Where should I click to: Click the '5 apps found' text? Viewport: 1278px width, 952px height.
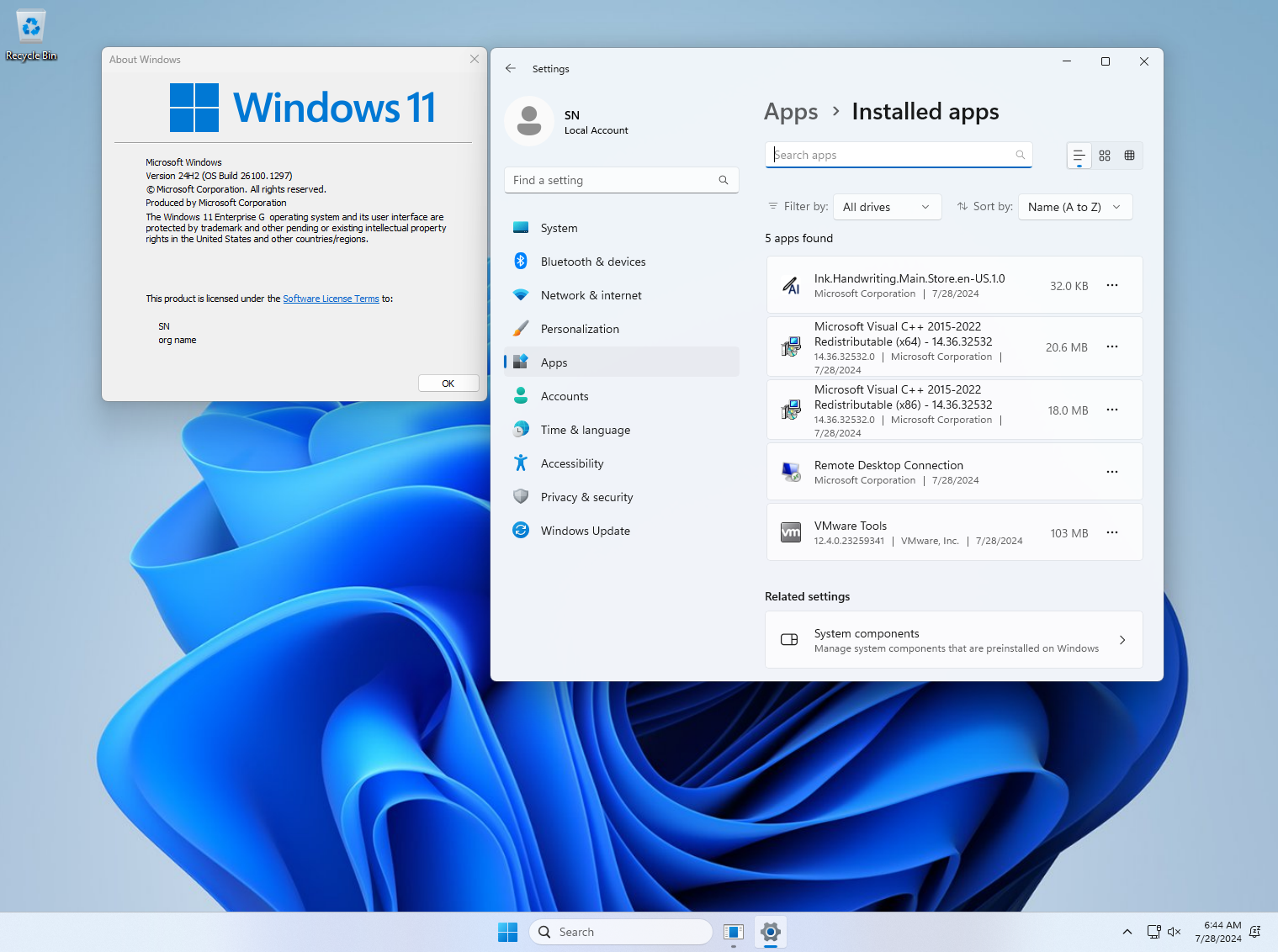798,238
